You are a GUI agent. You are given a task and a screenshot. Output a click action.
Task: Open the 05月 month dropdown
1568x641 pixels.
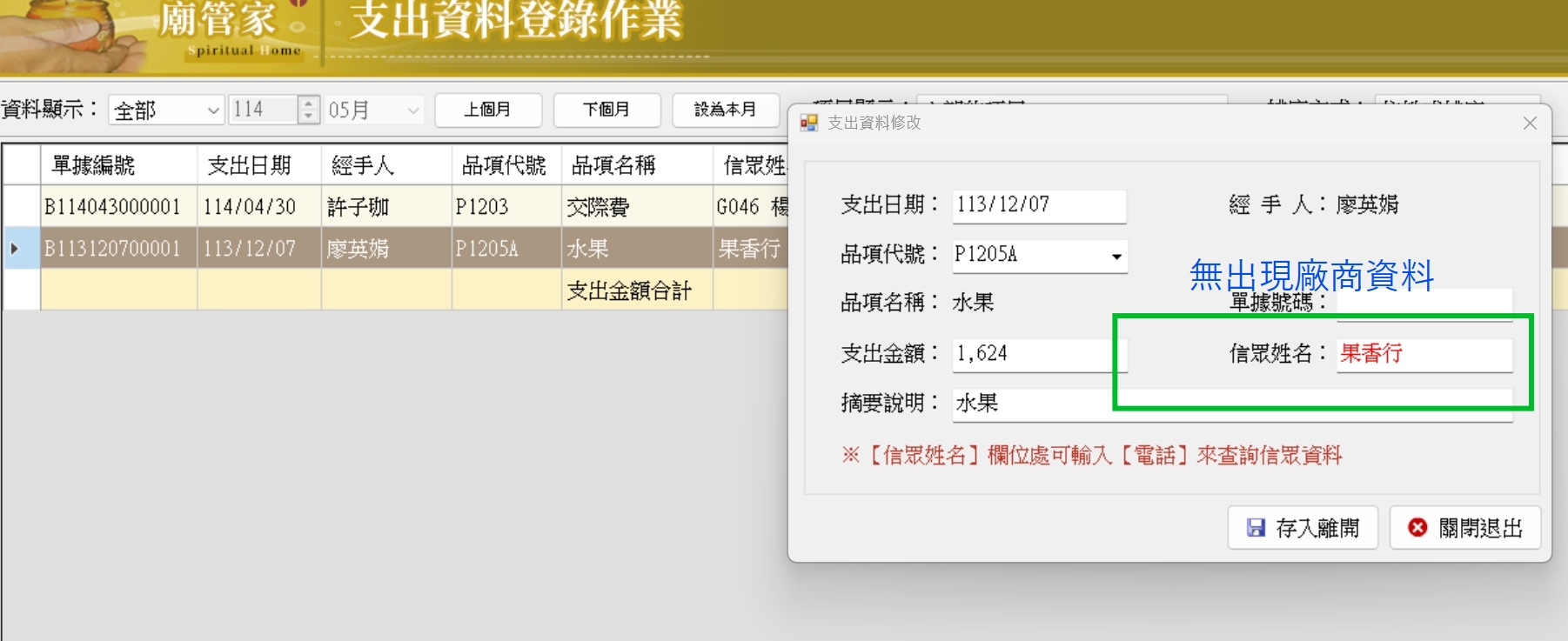click(413, 110)
